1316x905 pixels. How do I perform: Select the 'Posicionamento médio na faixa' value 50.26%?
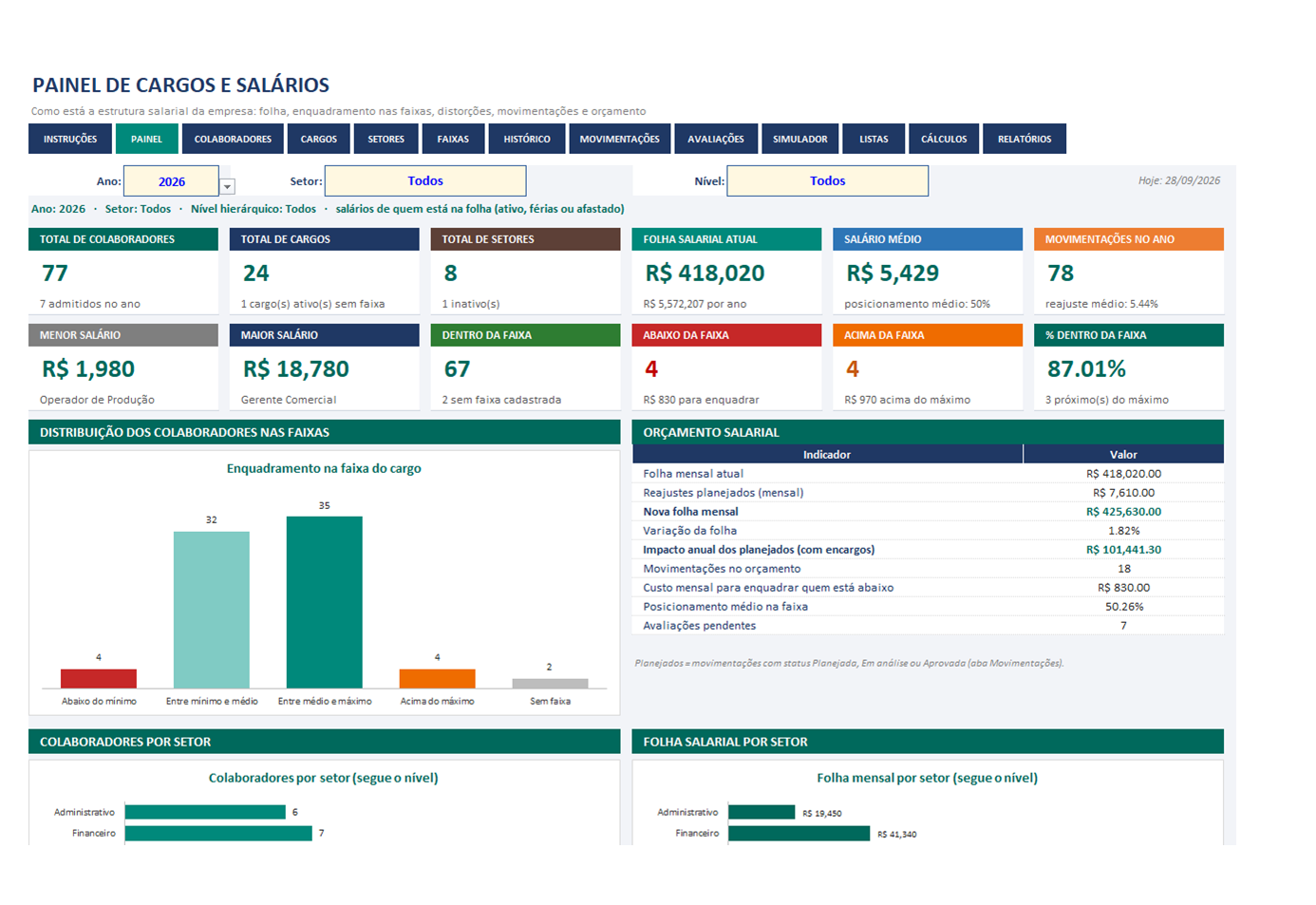[1123, 607]
